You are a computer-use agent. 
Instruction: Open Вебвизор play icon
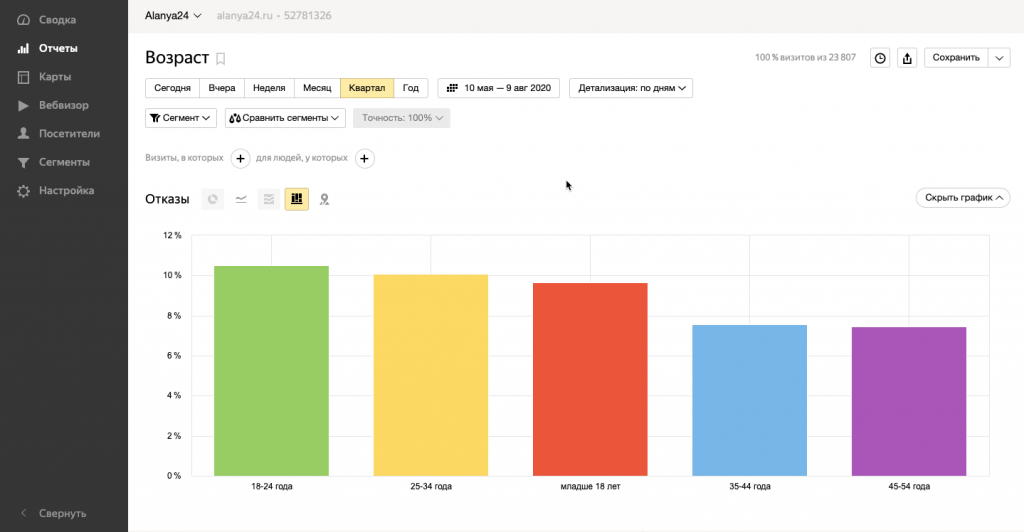click(x=23, y=105)
